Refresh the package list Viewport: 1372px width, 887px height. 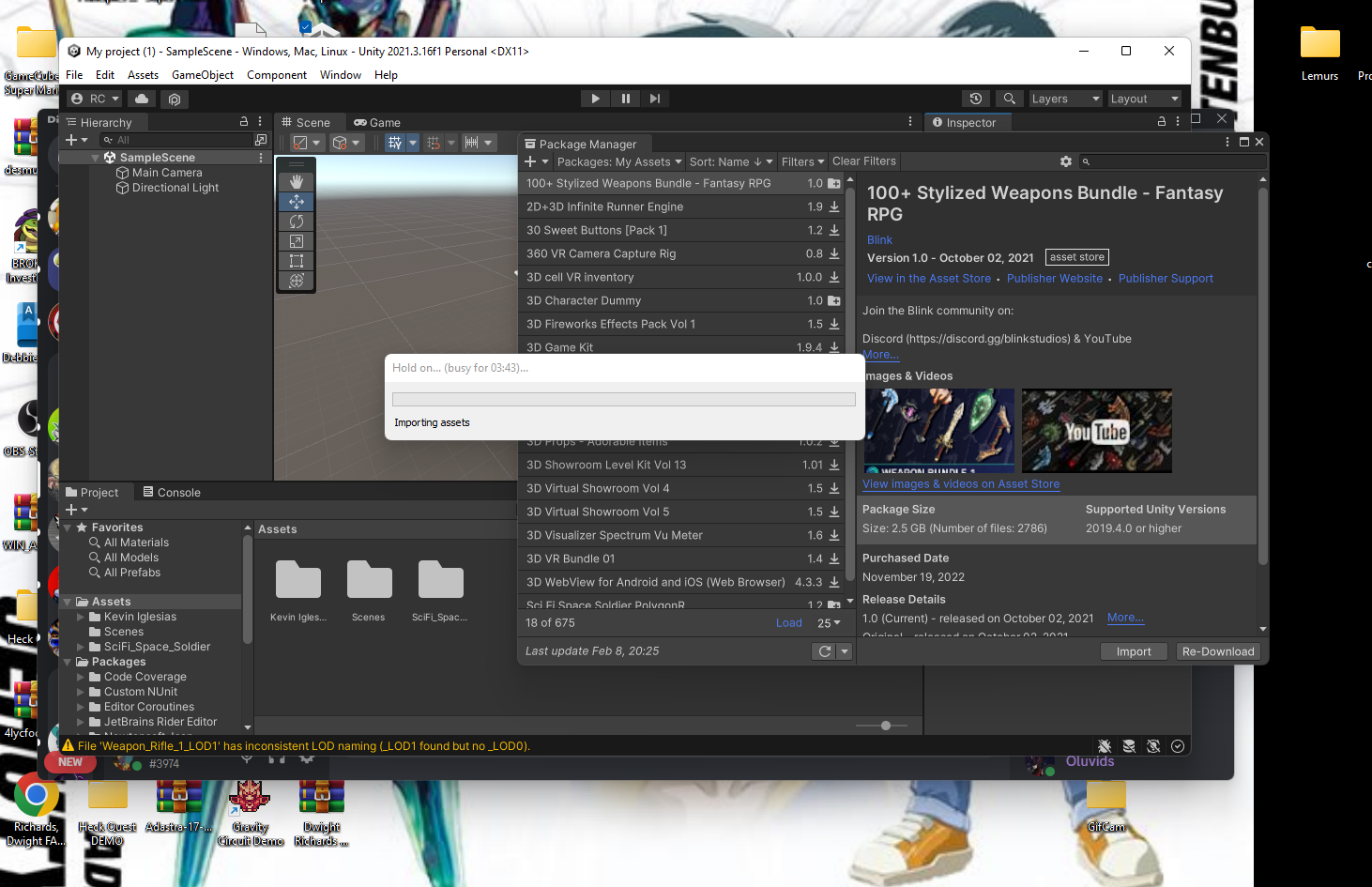pos(824,651)
